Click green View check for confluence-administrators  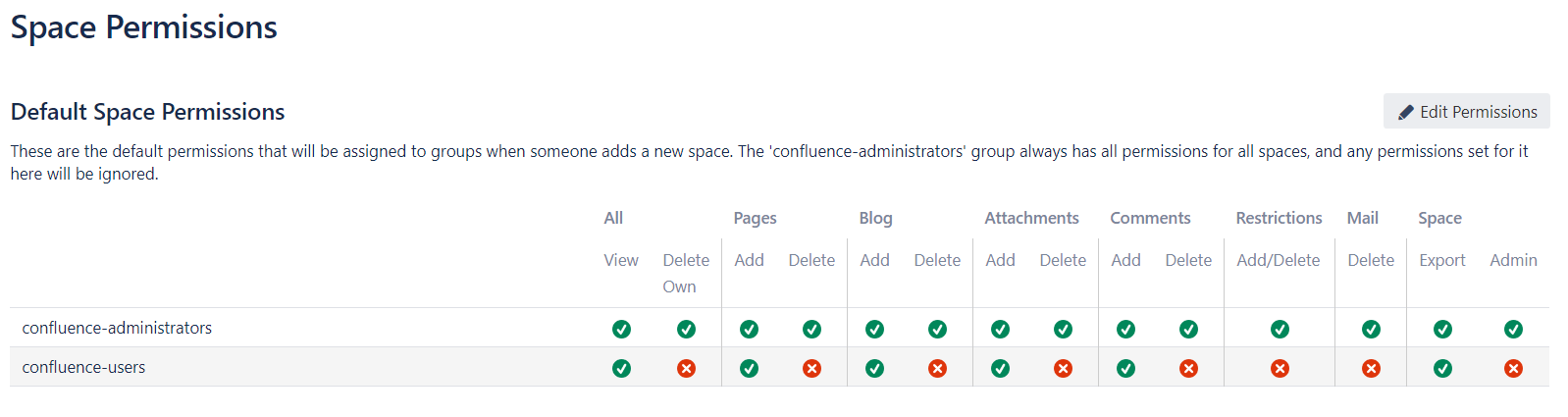(621, 329)
